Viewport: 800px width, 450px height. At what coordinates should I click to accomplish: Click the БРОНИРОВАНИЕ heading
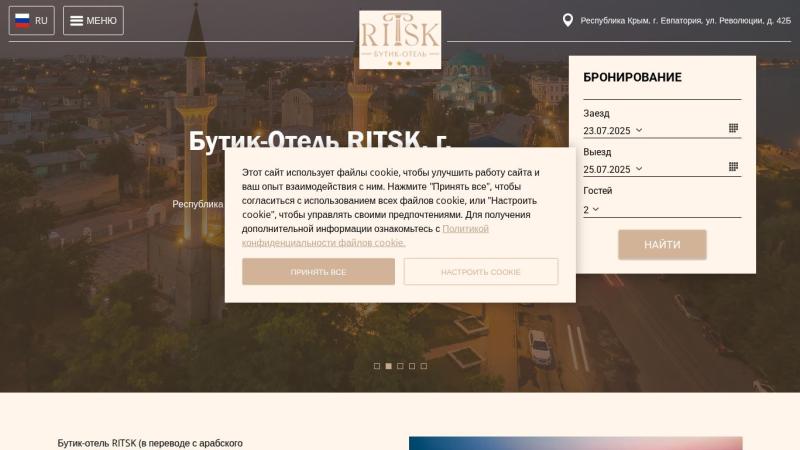[632, 78]
